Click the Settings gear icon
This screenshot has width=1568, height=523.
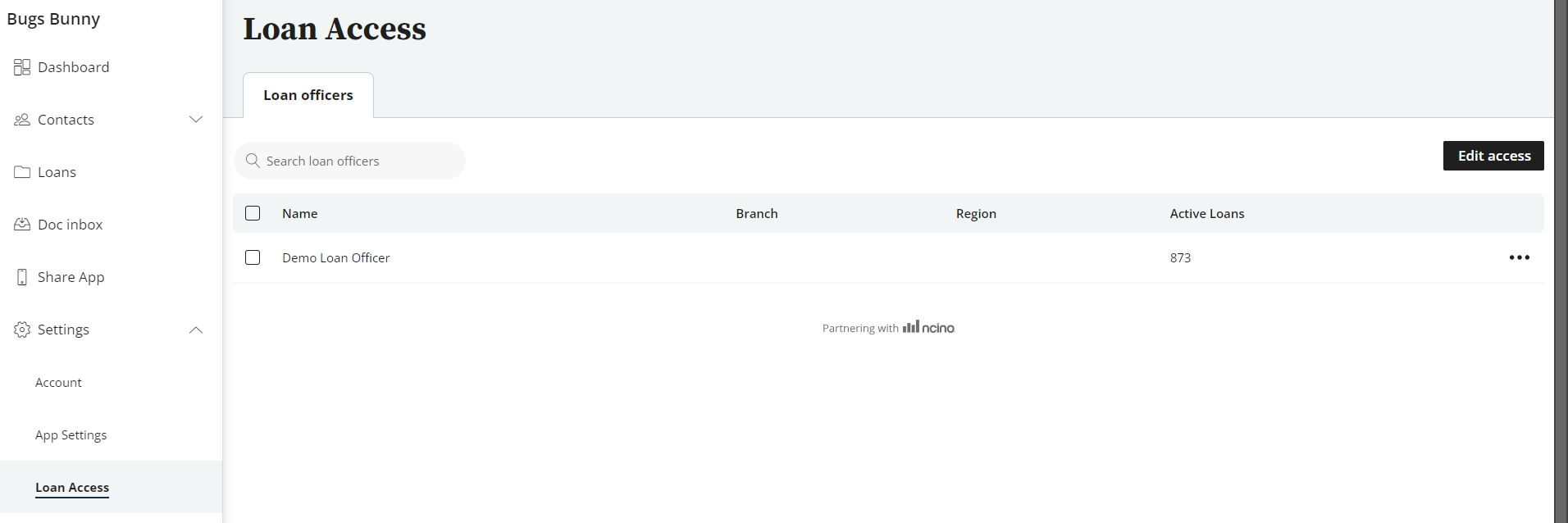pos(22,330)
